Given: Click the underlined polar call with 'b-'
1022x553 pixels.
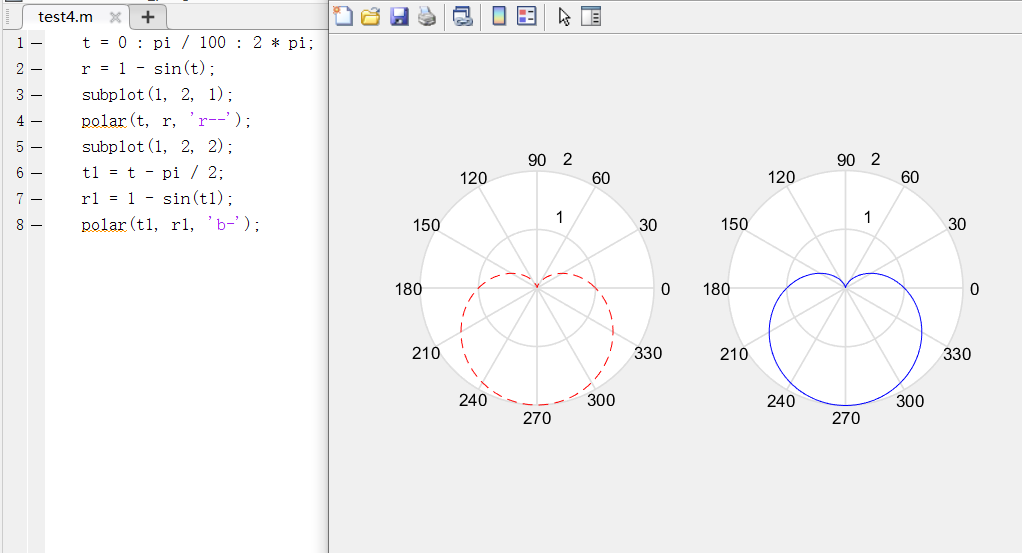Looking at the screenshot, I should [171, 224].
